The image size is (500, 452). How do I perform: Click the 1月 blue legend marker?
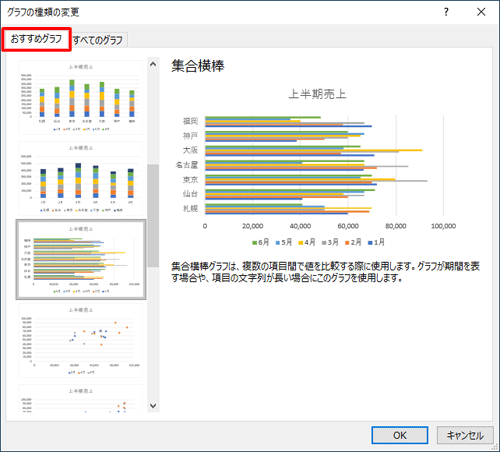pyautogui.click(x=370, y=243)
